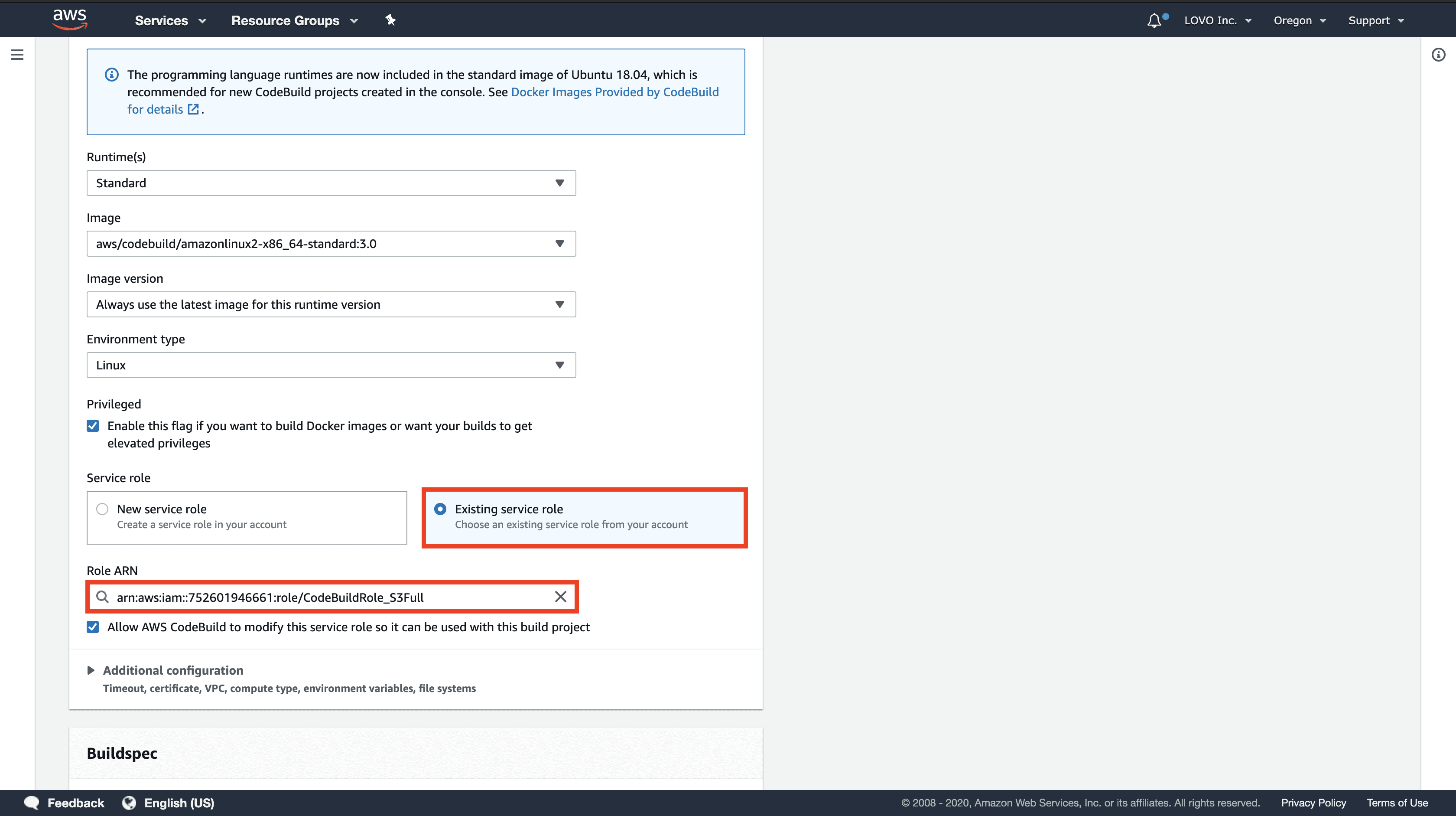The height and width of the screenshot is (816, 1456).
Task: Select the New service role radio option
Action: [102, 509]
